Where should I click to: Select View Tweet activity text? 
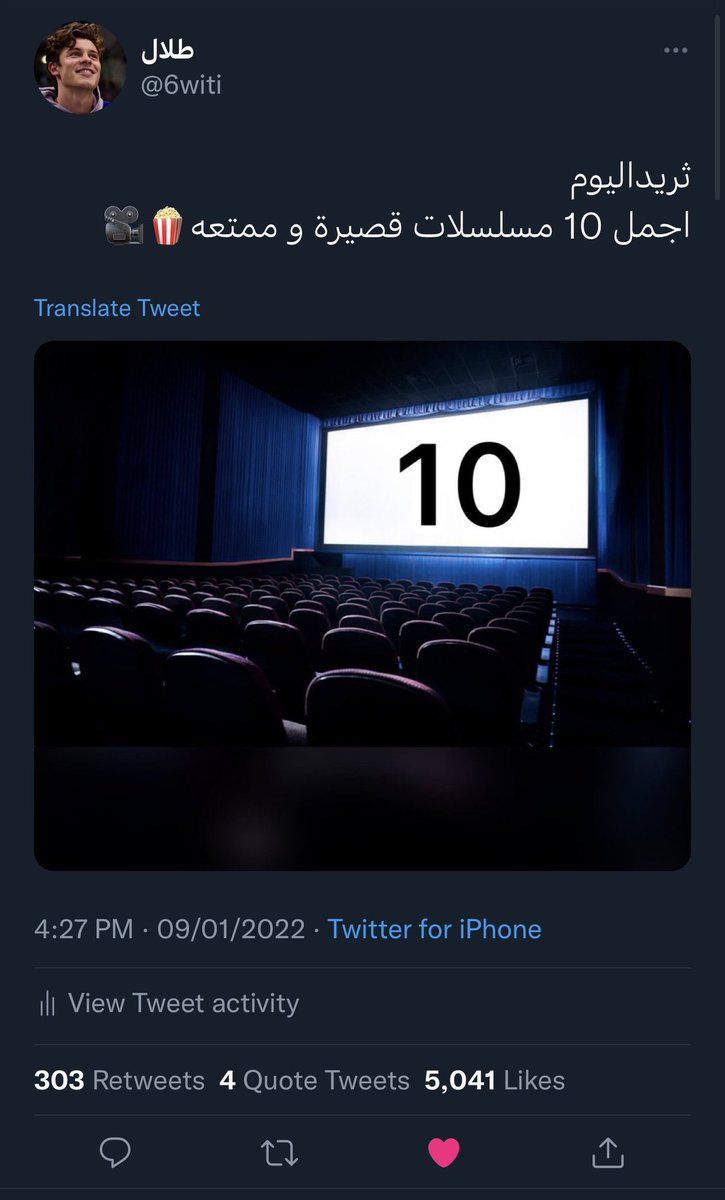pyautogui.click(x=183, y=1004)
